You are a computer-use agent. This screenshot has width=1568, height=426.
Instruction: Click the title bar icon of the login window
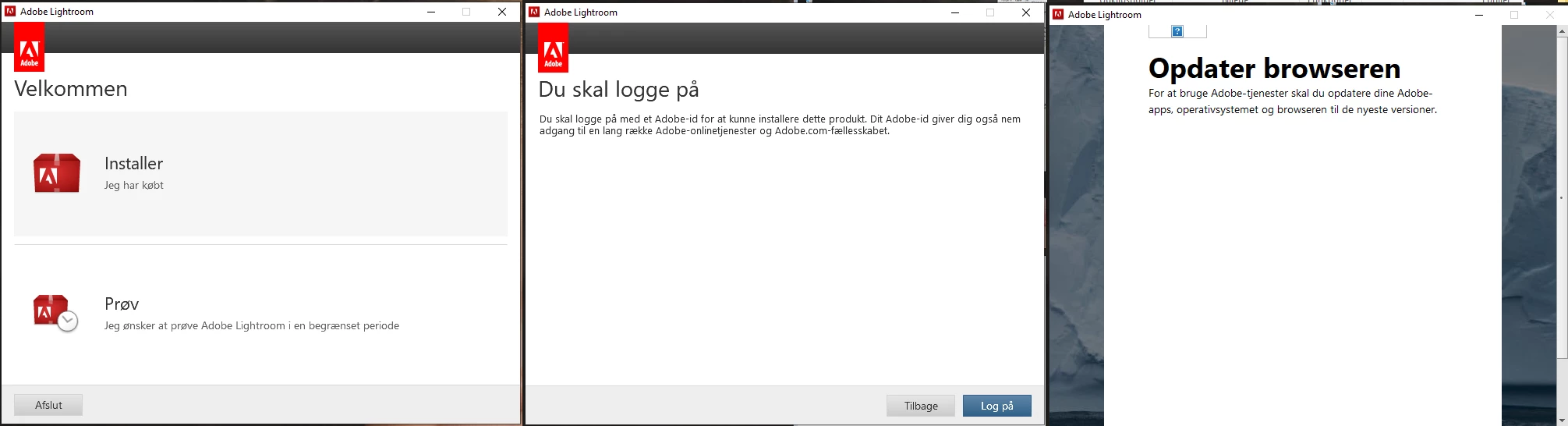[534, 12]
